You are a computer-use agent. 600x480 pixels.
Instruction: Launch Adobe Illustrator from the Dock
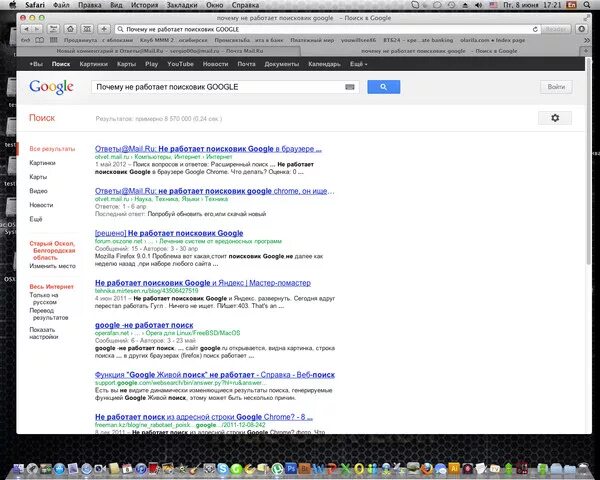[454, 468]
